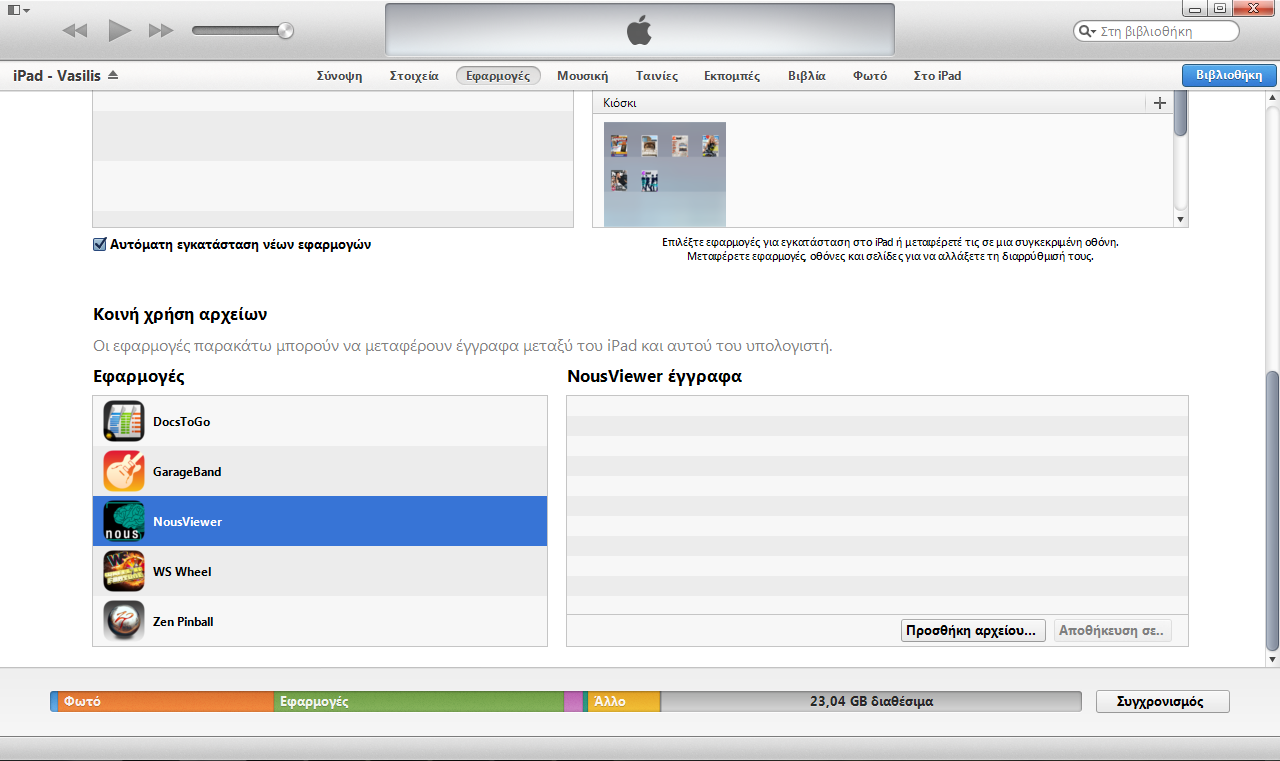Select the GarageBand app icon
1280x761 pixels.
pos(124,471)
